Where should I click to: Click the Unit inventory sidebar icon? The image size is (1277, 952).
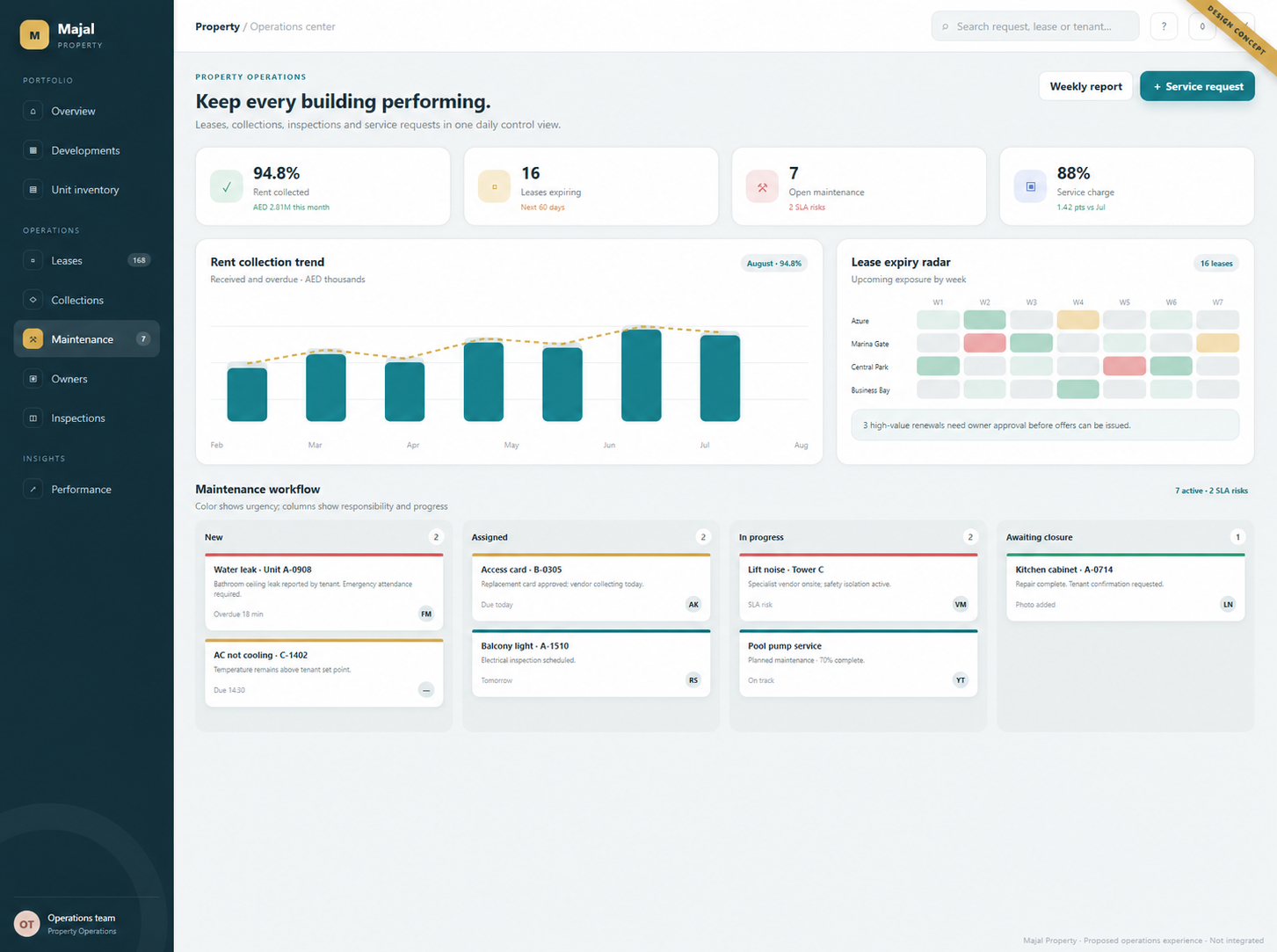(x=33, y=190)
